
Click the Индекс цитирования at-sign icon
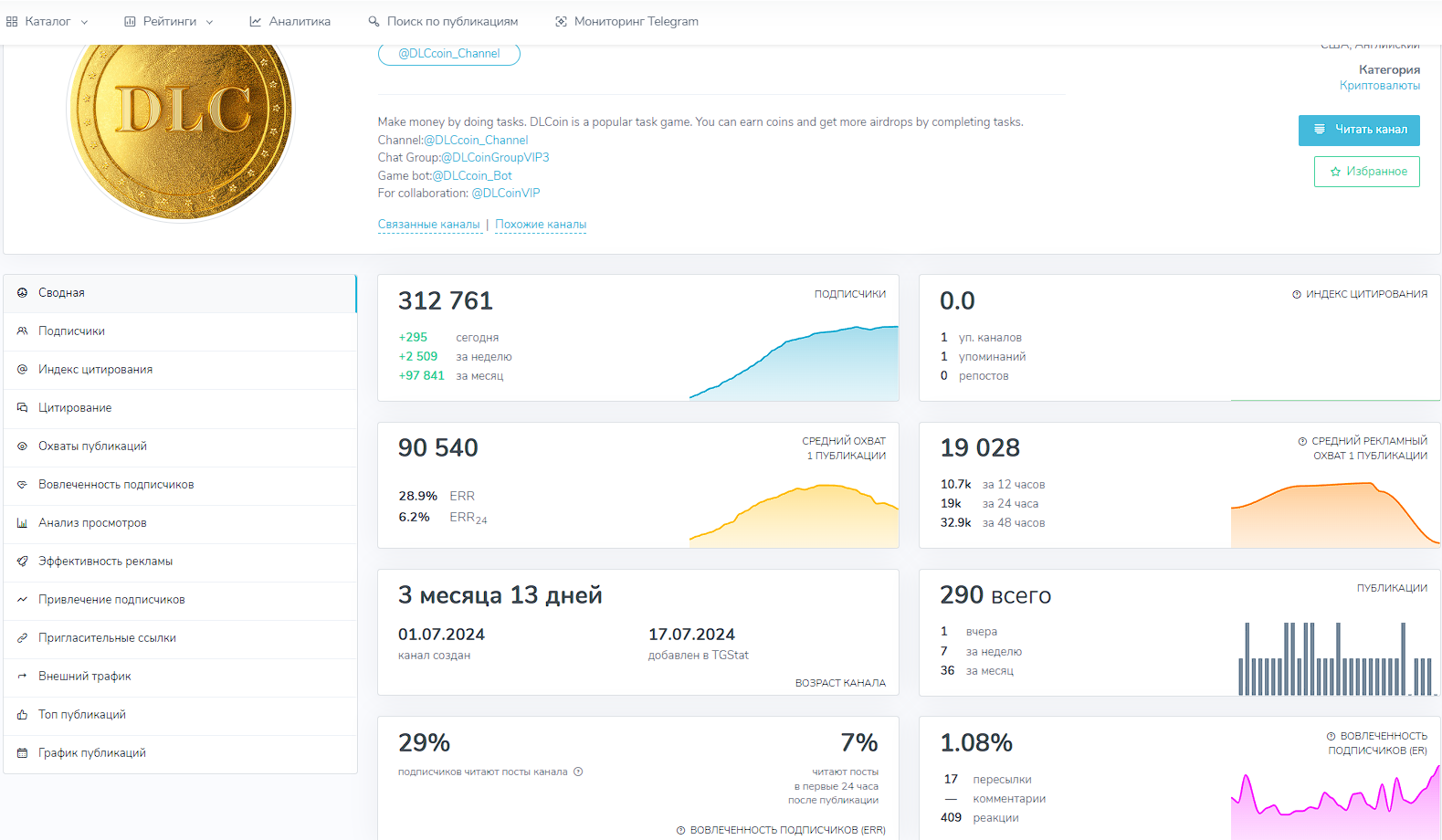tap(22, 370)
